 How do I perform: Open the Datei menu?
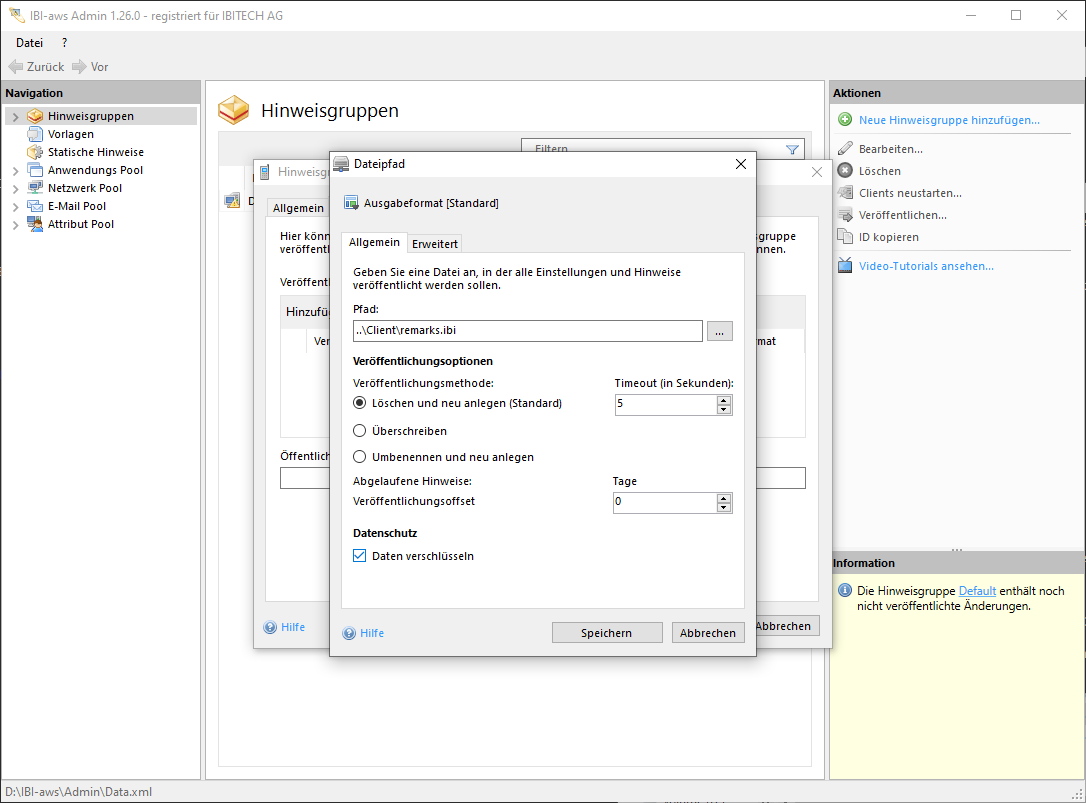tap(29, 42)
